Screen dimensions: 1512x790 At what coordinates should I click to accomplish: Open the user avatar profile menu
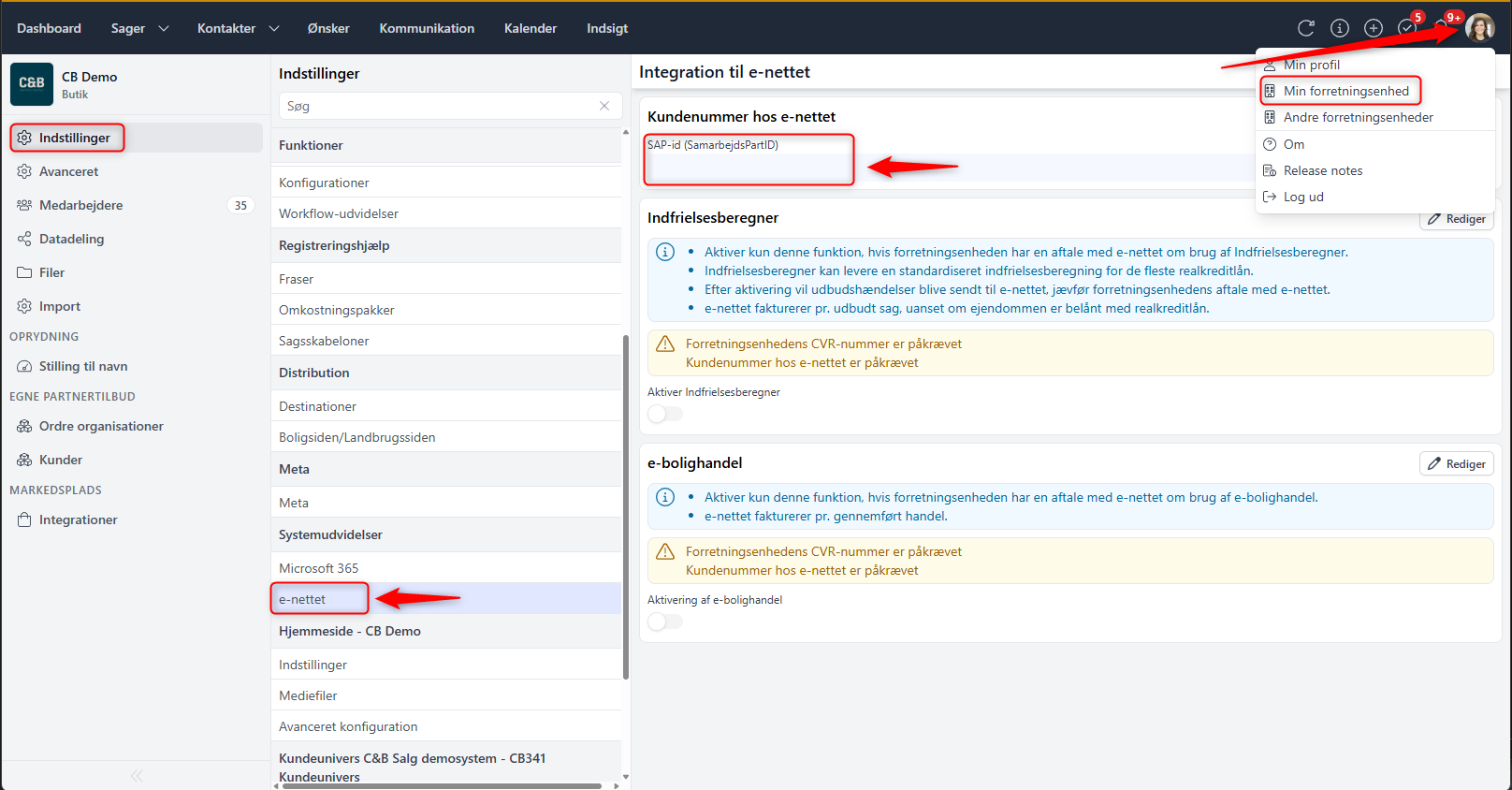pyautogui.click(x=1479, y=28)
